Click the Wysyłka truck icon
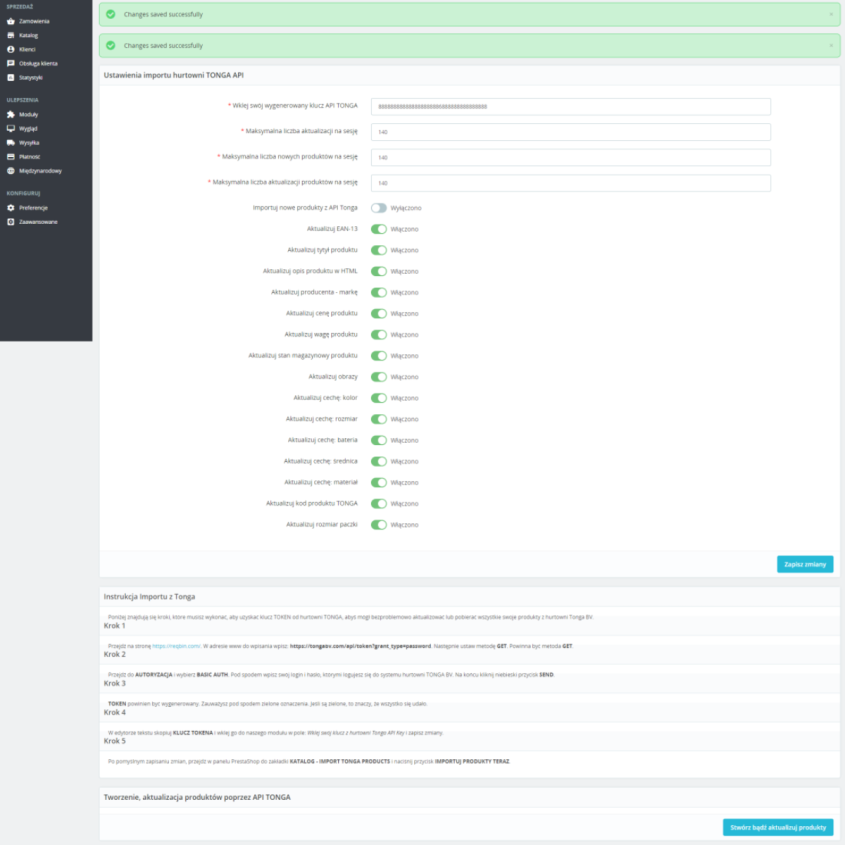Image resolution: width=845 pixels, height=845 pixels. click(11, 142)
